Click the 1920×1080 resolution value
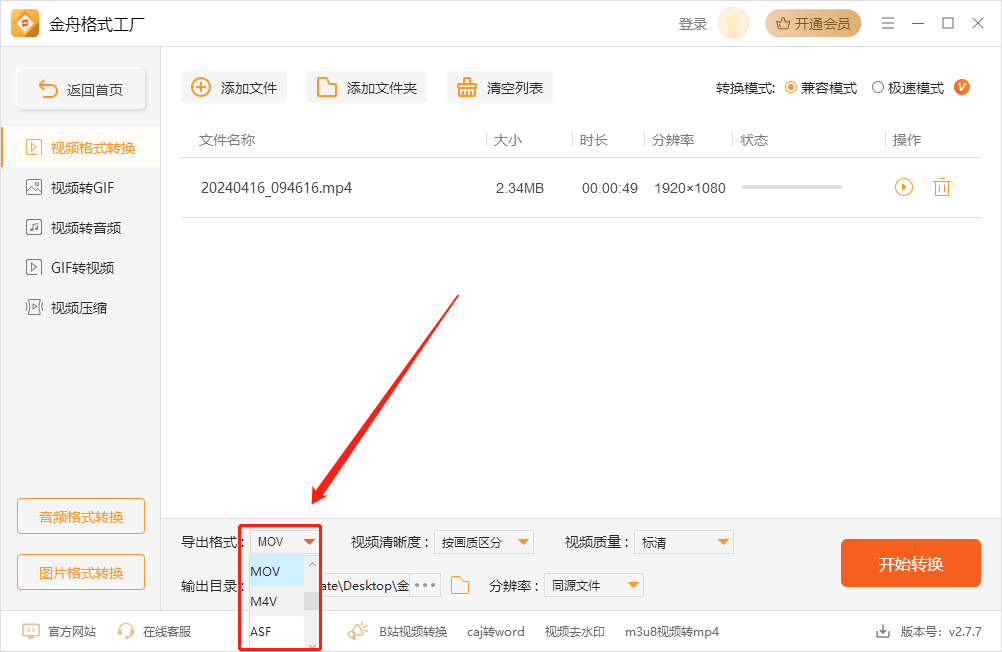The width and height of the screenshot is (1002, 652). click(x=690, y=188)
